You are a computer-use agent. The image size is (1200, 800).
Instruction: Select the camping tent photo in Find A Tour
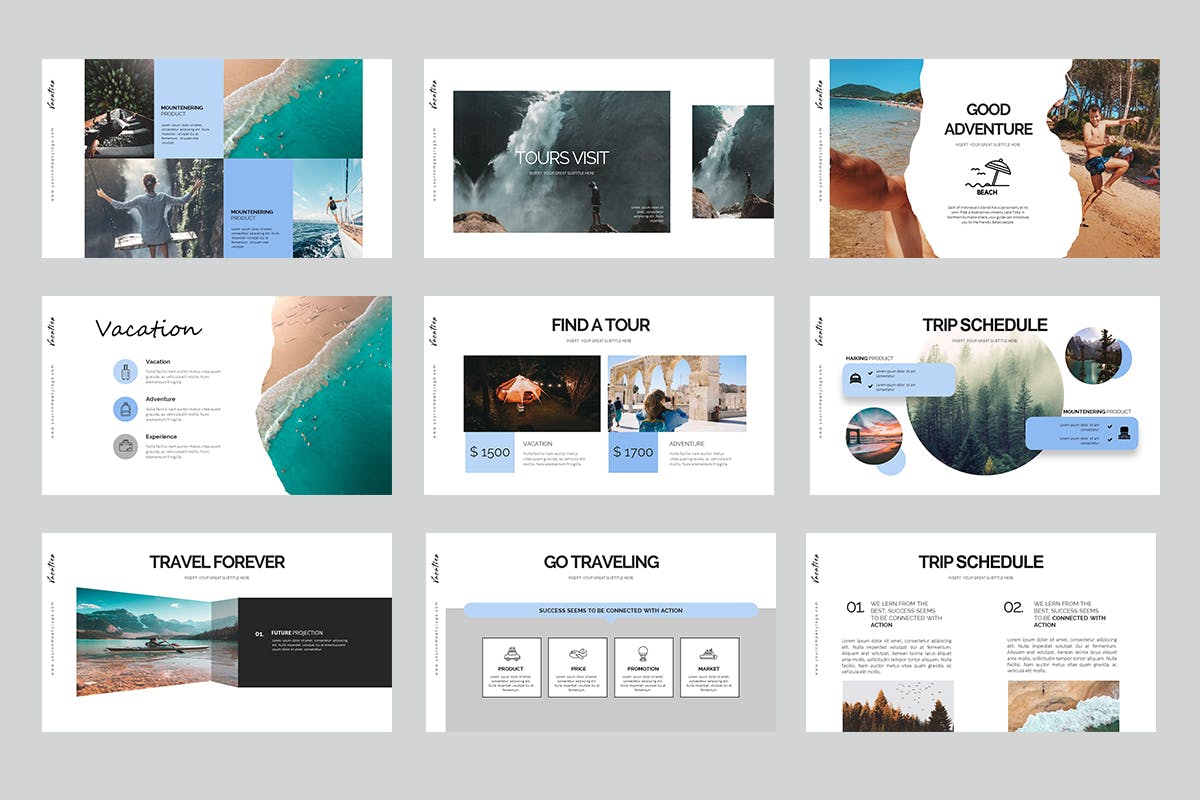coord(532,393)
